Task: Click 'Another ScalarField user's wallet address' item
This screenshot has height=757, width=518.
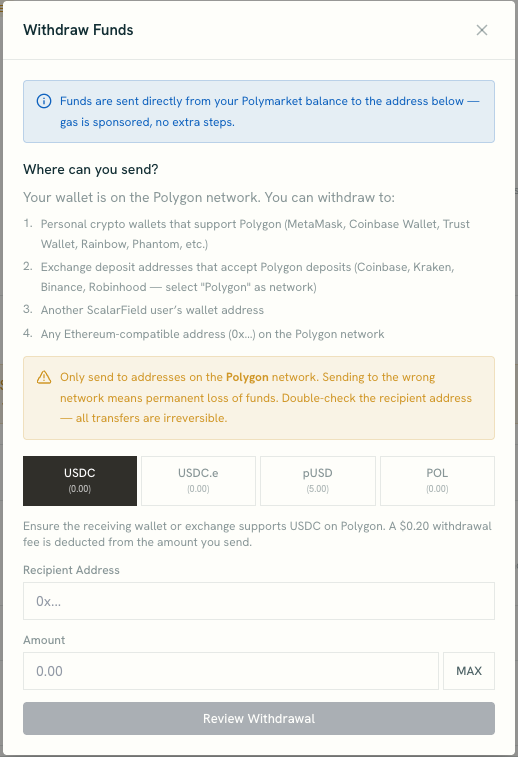Action: click(152, 310)
